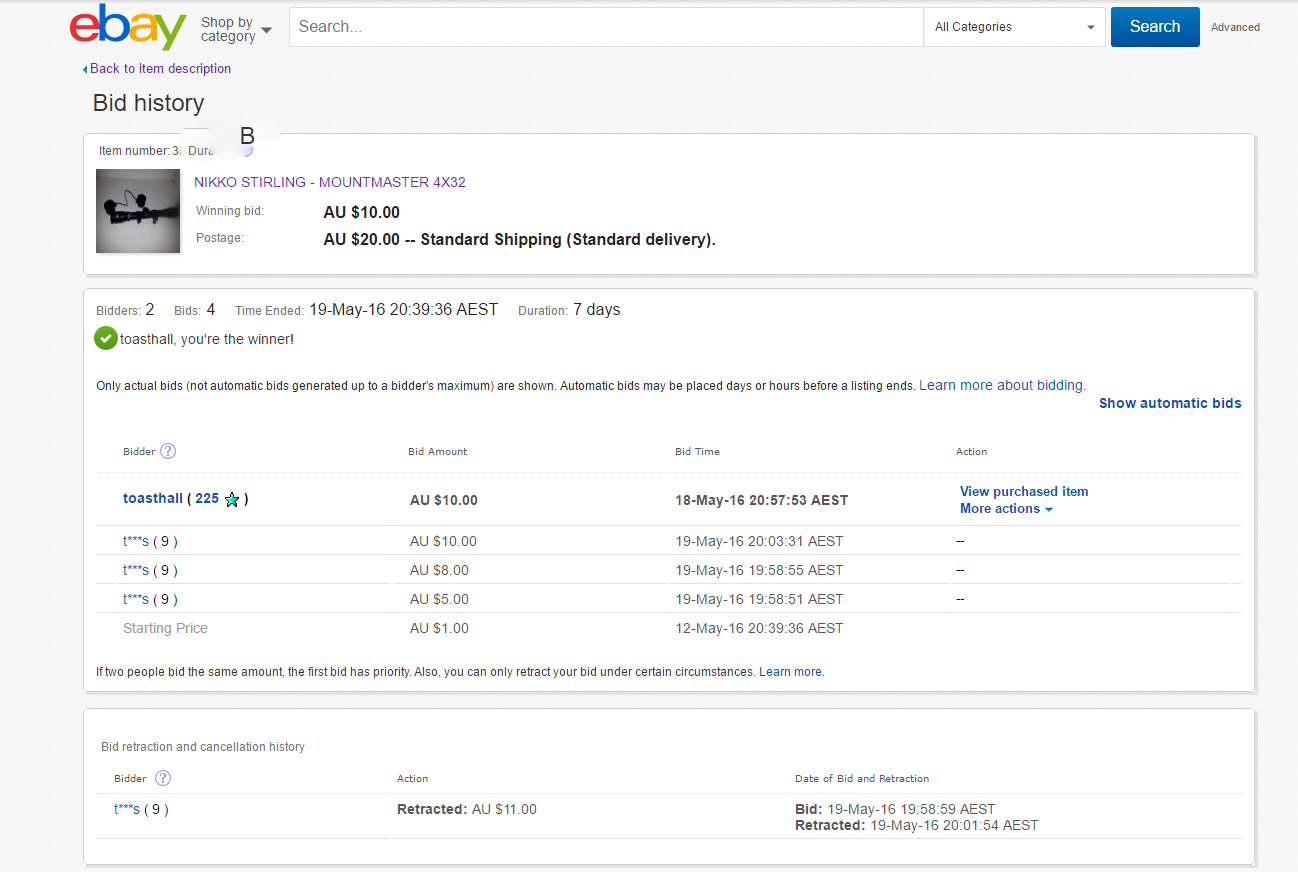Viewport: 1298px width, 872px height.
Task: Click Show automatic bids
Action: coord(1170,403)
